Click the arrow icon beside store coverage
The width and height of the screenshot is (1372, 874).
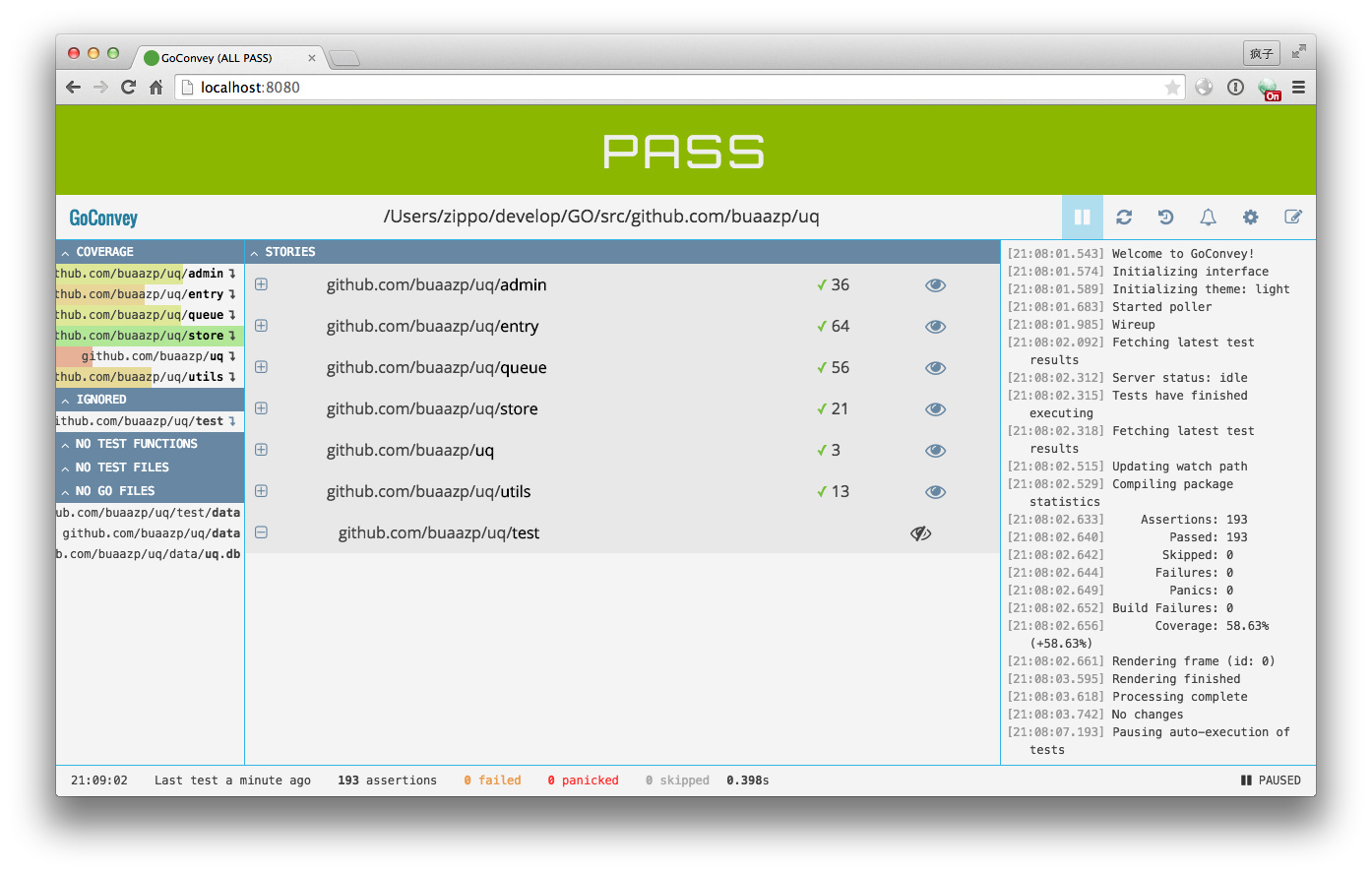pos(232,336)
